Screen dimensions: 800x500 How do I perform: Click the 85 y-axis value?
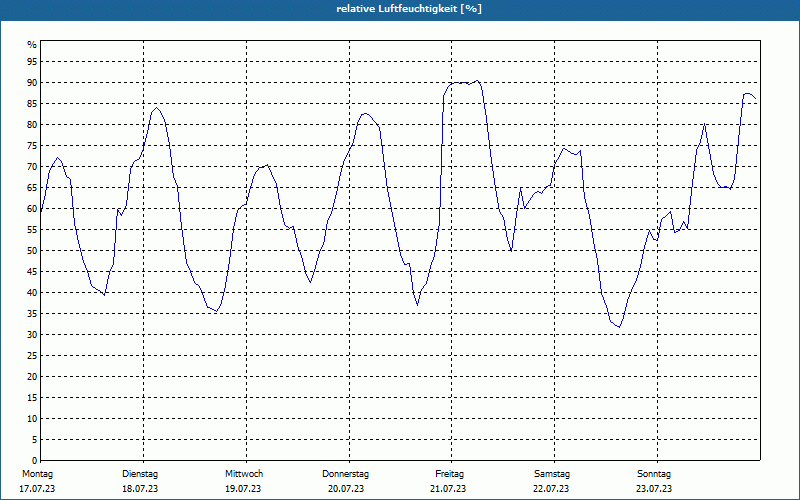click(x=32, y=104)
